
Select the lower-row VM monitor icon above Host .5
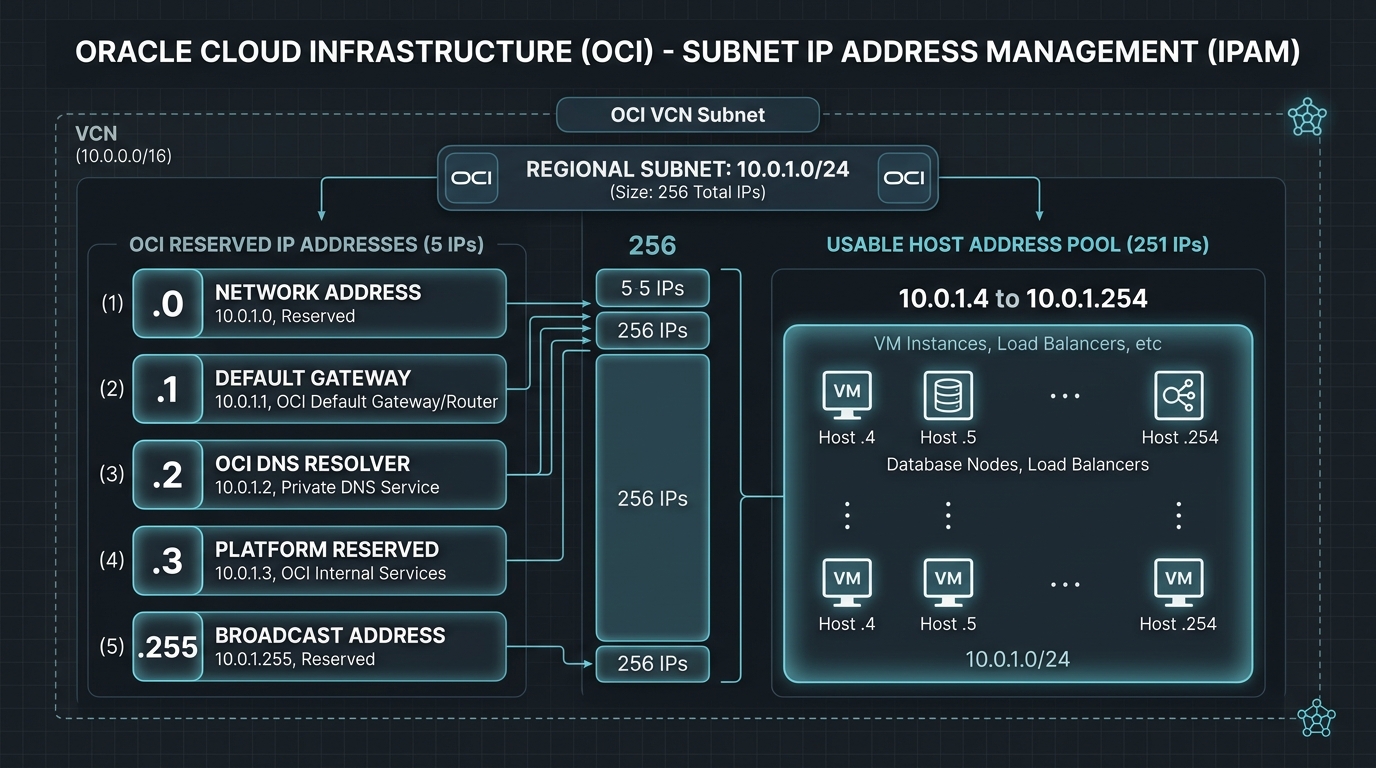tap(948, 584)
